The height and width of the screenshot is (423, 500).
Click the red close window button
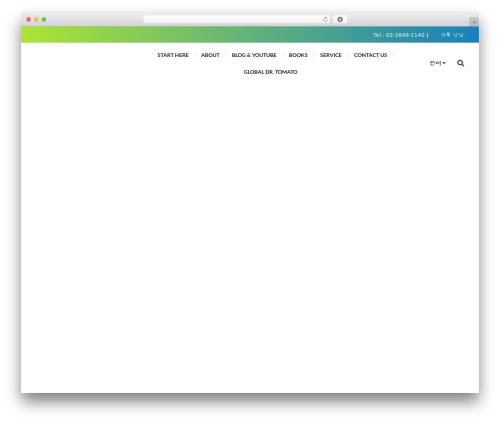click(29, 20)
